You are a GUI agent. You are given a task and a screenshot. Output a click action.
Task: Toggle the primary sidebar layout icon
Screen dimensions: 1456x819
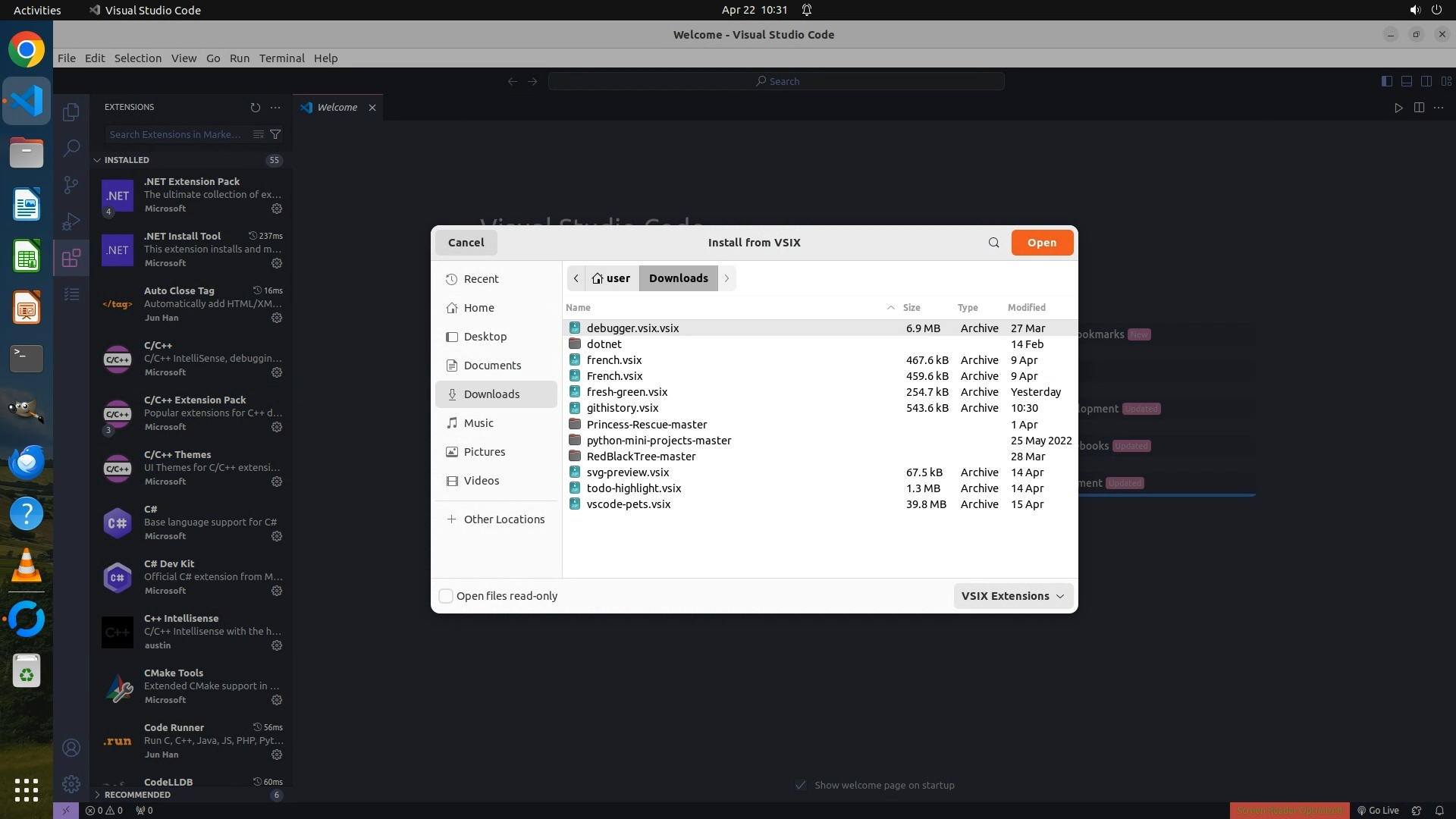click(x=1386, y=81)
